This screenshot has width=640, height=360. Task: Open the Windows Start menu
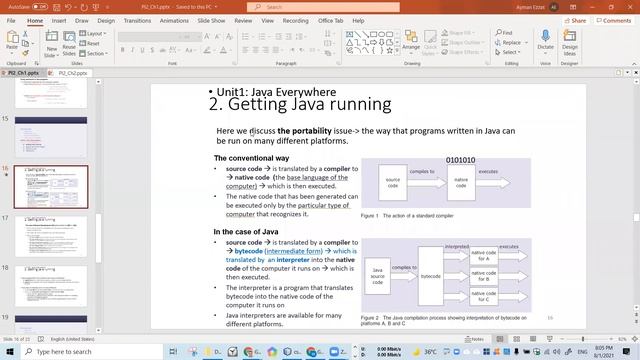click(10, 351)
